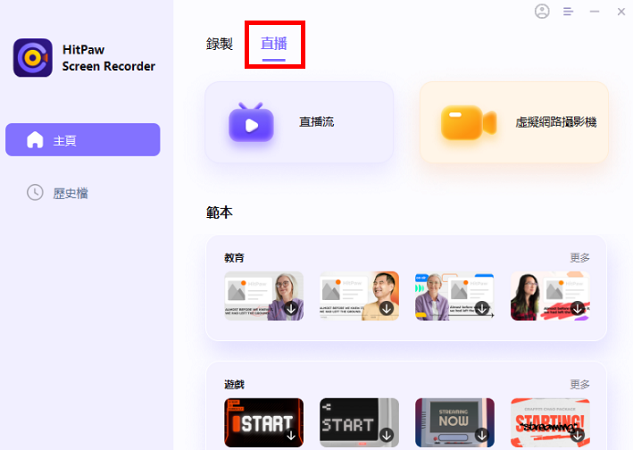Image resolution: width=633 pixels, height=450 pixels.
Task: Select the second 教育 template thumbnail
Action: [x=358, y=295]
